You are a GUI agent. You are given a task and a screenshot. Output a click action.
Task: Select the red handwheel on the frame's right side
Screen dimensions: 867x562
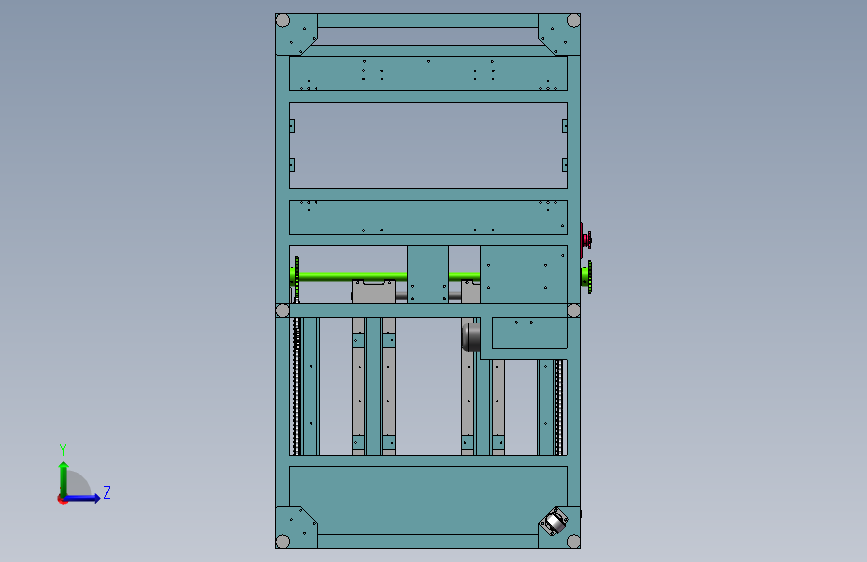(x=586, y=240)
